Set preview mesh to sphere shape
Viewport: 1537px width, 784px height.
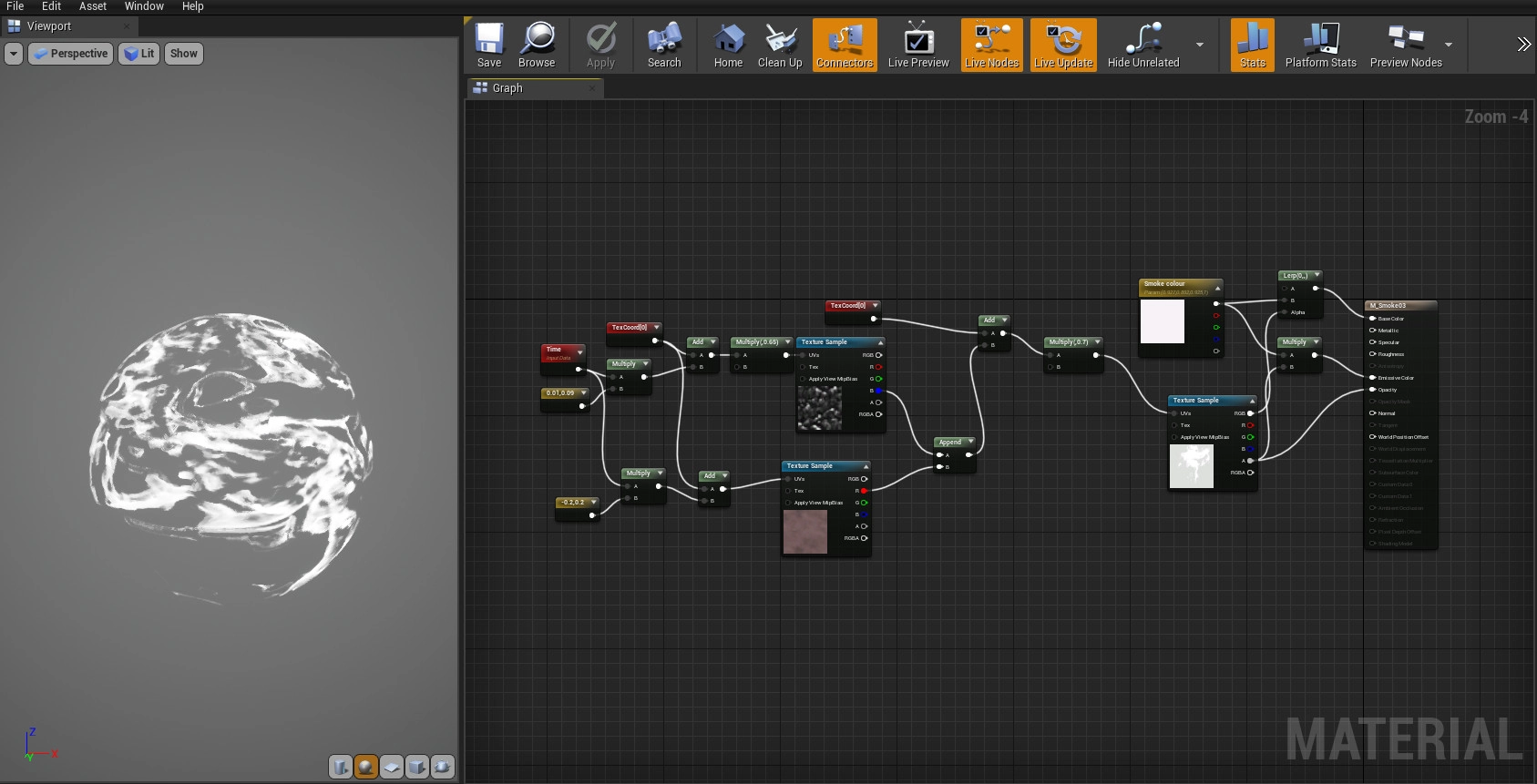pos(366,767)
